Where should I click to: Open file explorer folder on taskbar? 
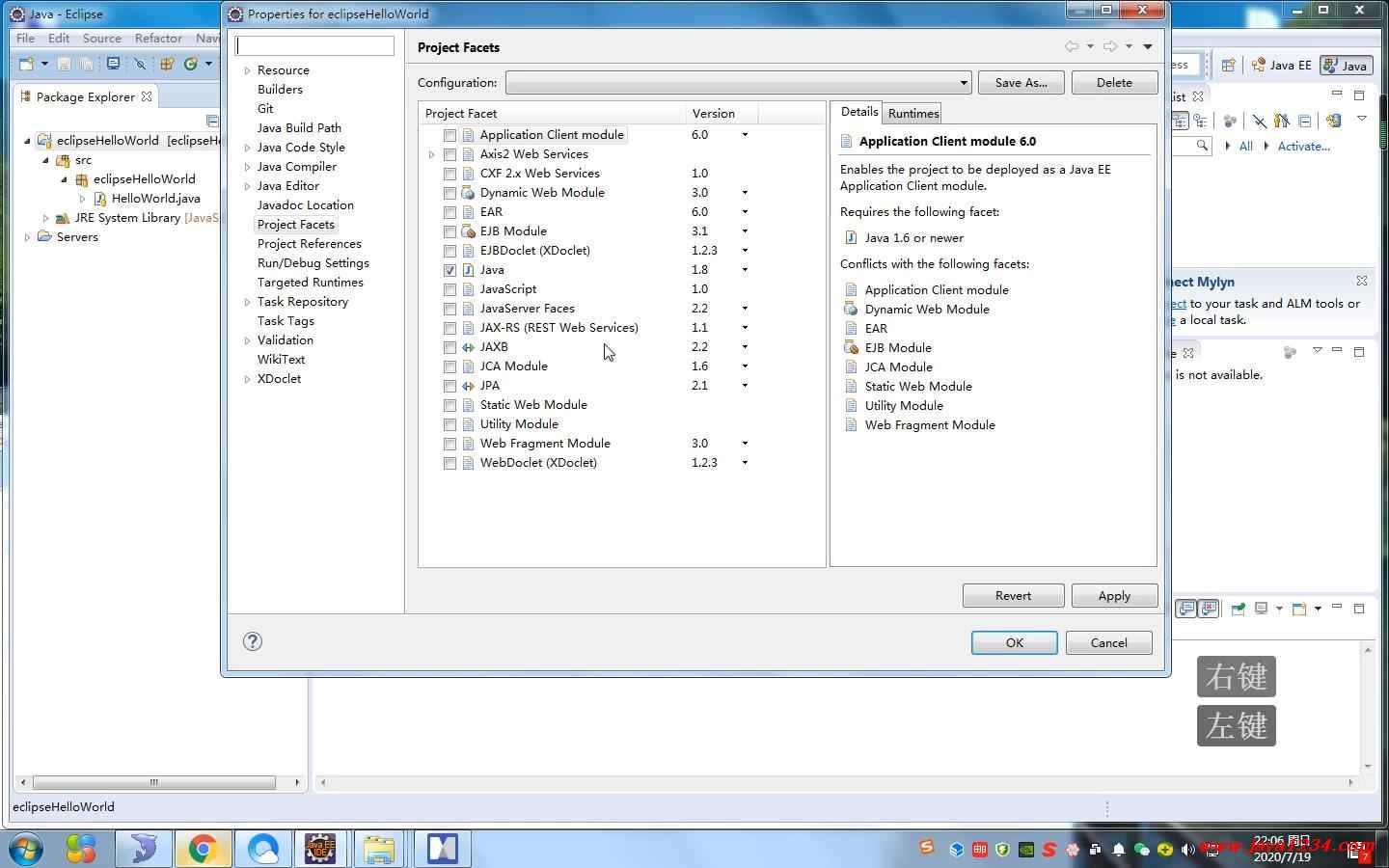(x=379, y=848)
